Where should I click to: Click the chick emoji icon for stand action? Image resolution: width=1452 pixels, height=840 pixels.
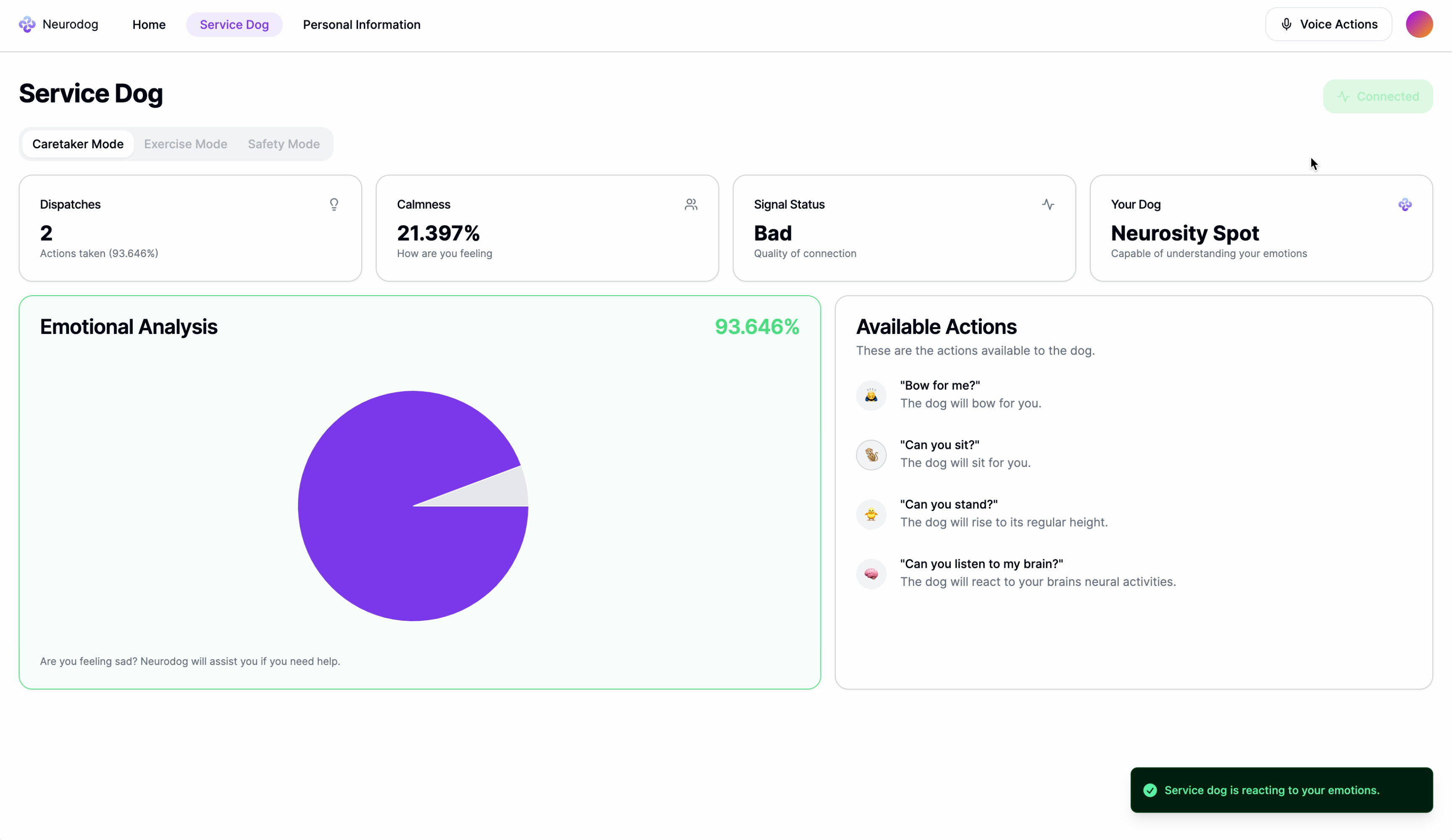coord(871,514)
